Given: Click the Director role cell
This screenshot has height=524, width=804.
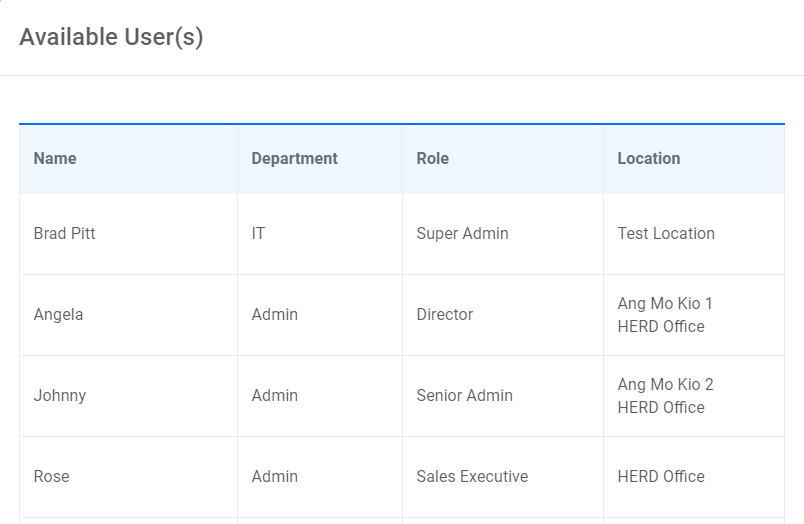Looking at the screenshot, I should point(444,314).
